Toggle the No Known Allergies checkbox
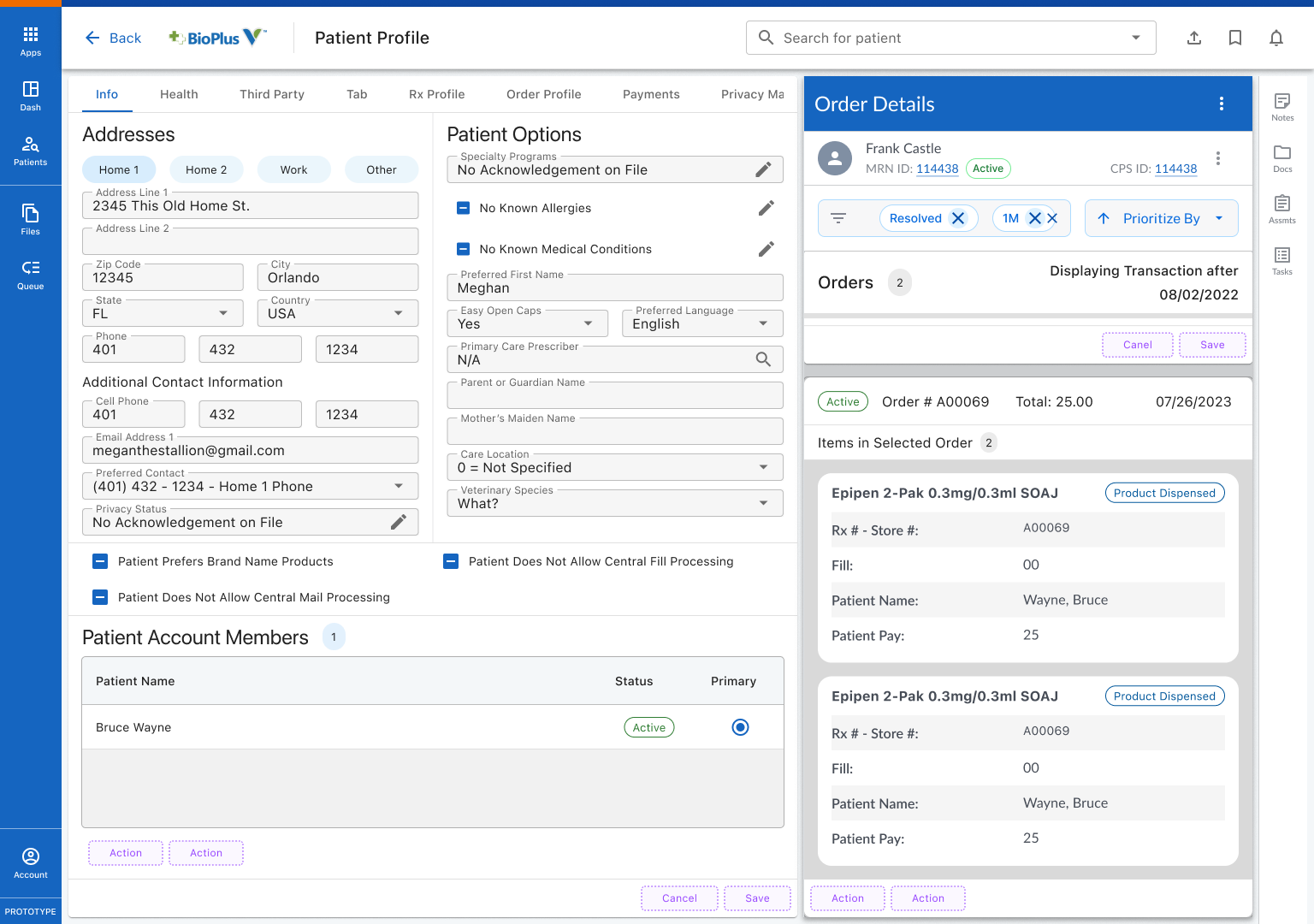 [463, 208]
